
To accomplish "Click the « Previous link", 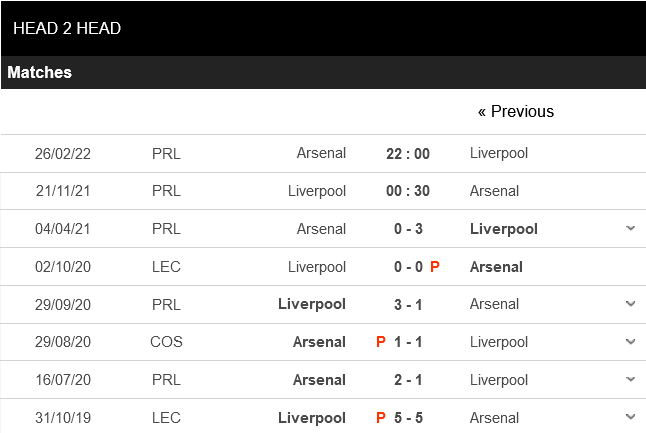I will 515,111.
